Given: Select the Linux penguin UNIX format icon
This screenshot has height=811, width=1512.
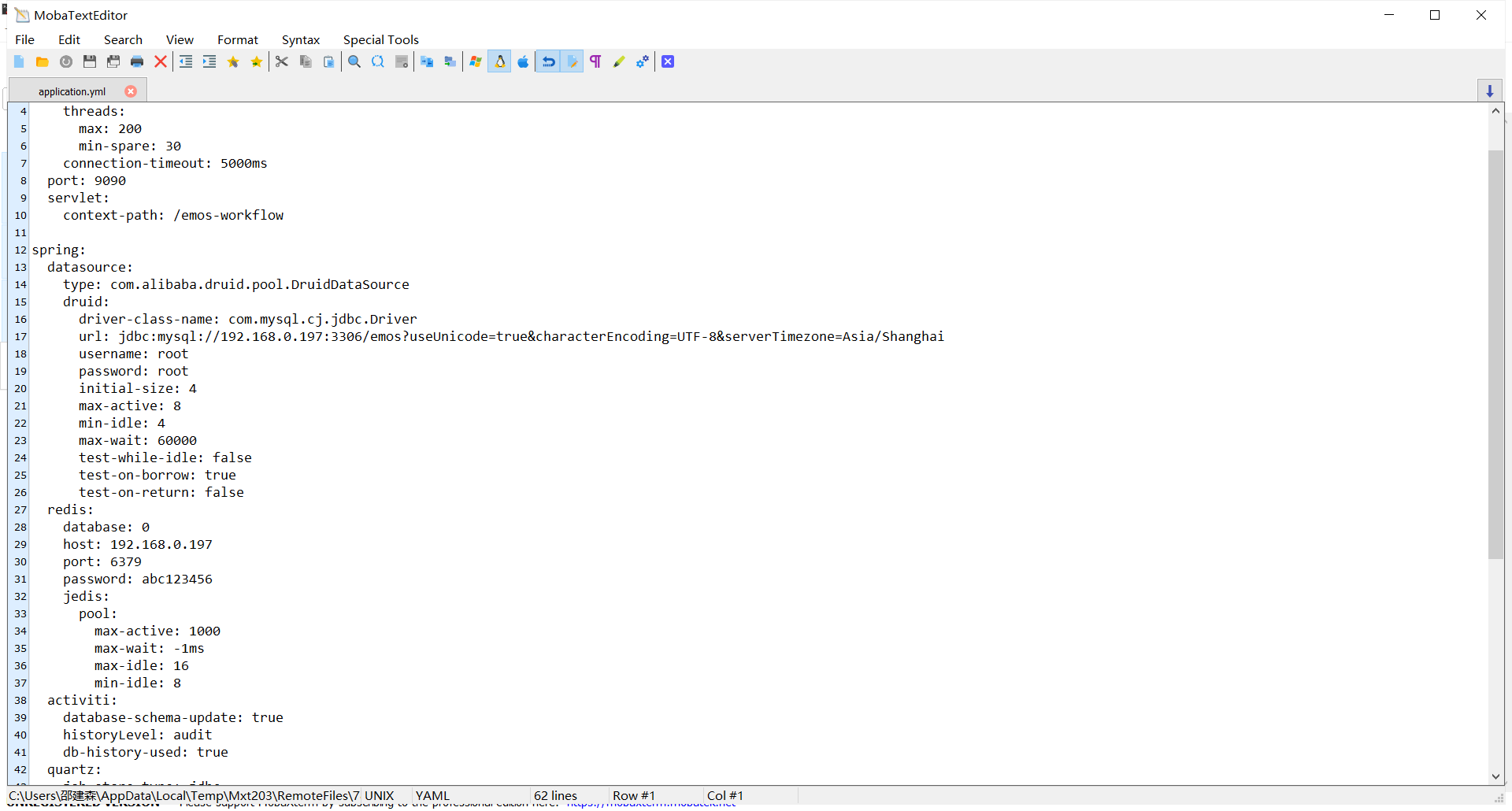Looking at the screenshot, I should coord(499,61).
